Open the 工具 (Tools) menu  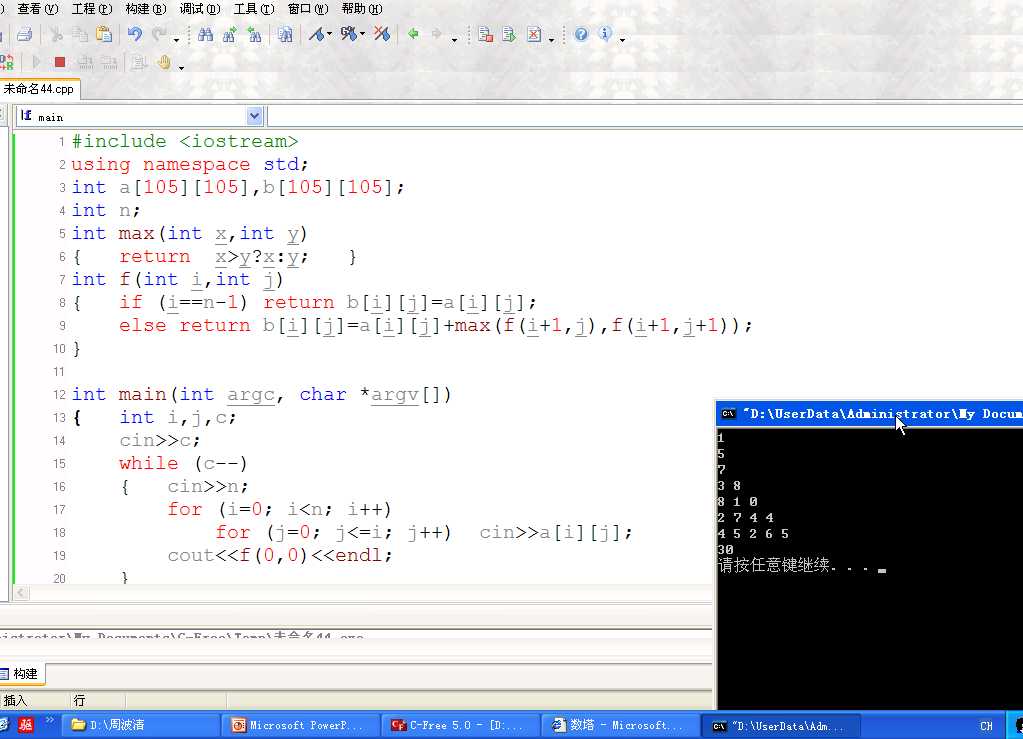[x=254, y=9]
